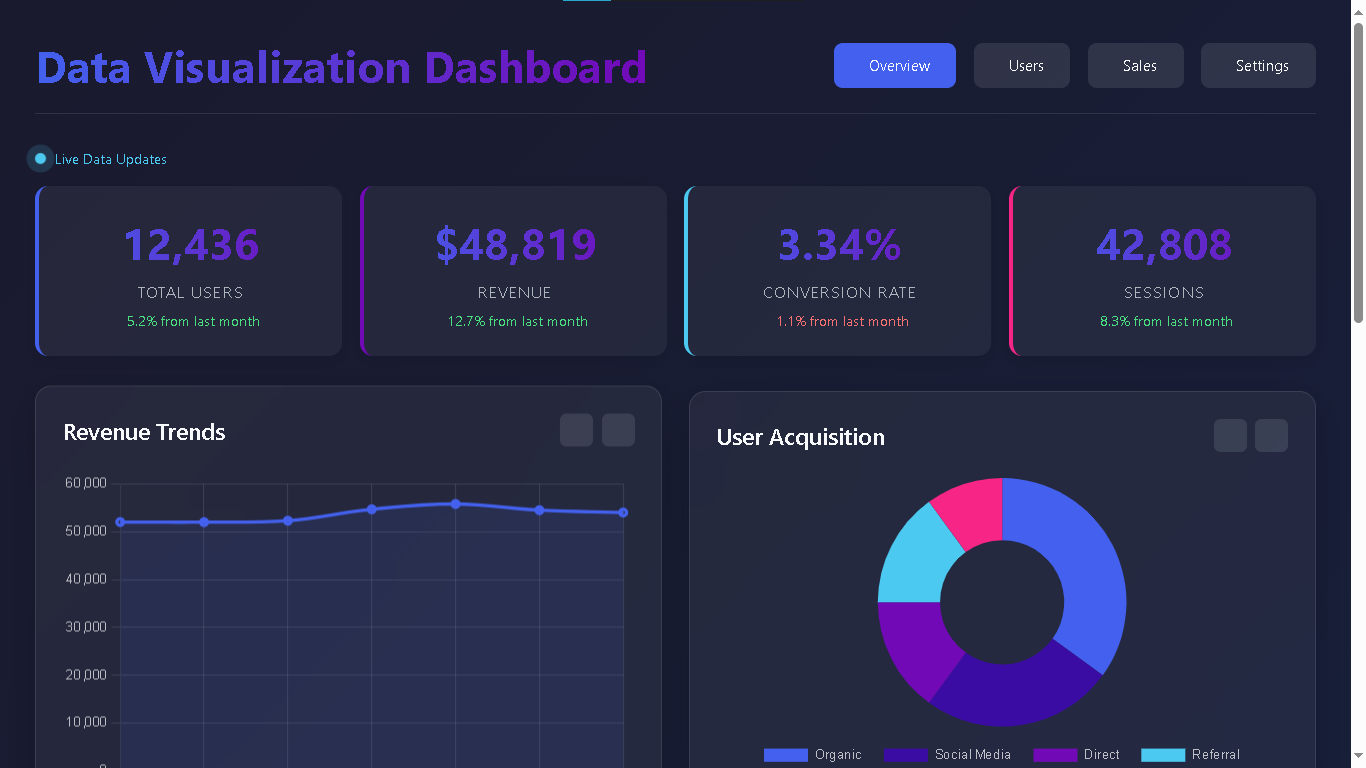Toggle Referral series in chart legend

pos(1190,755)
